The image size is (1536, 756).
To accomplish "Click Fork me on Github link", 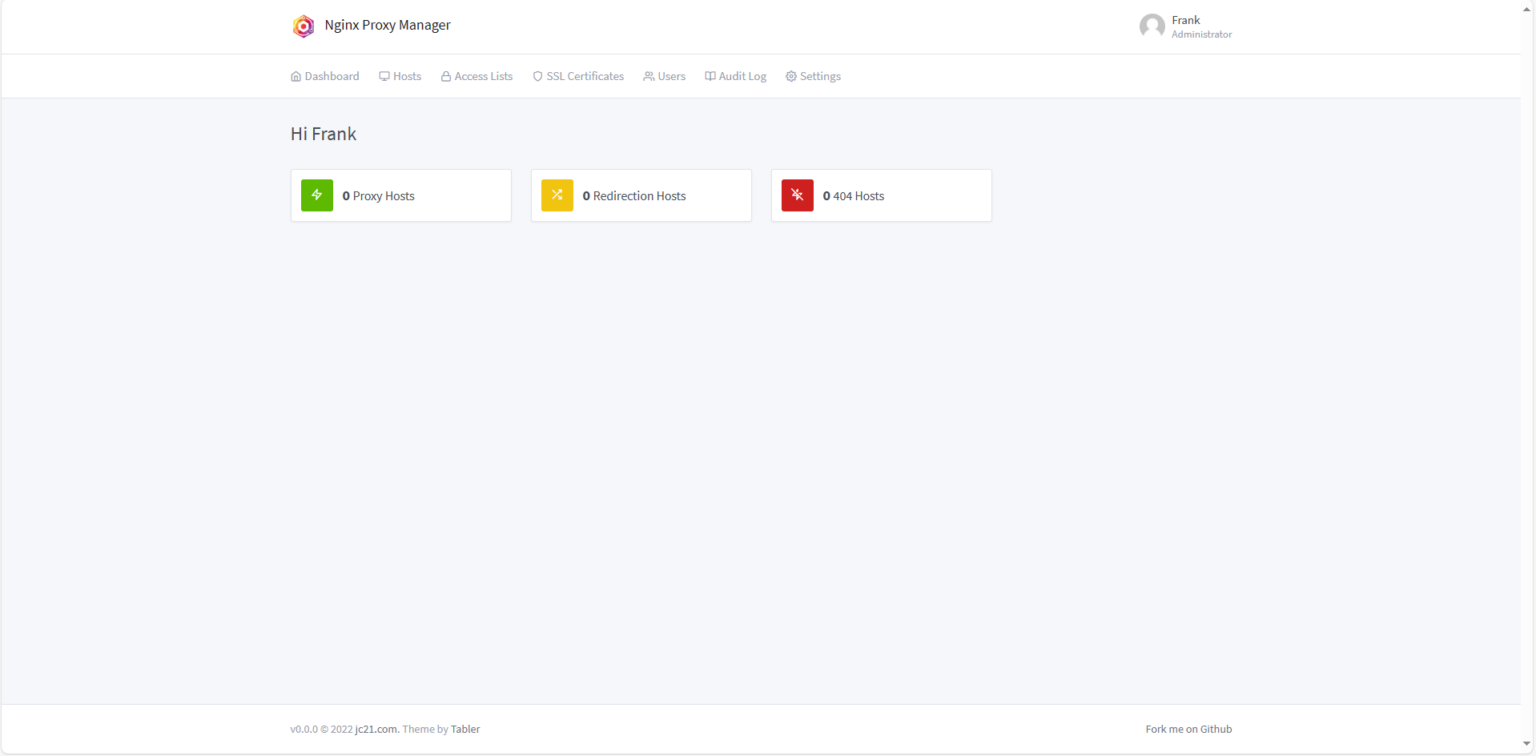I will (x=1188, y=729).
